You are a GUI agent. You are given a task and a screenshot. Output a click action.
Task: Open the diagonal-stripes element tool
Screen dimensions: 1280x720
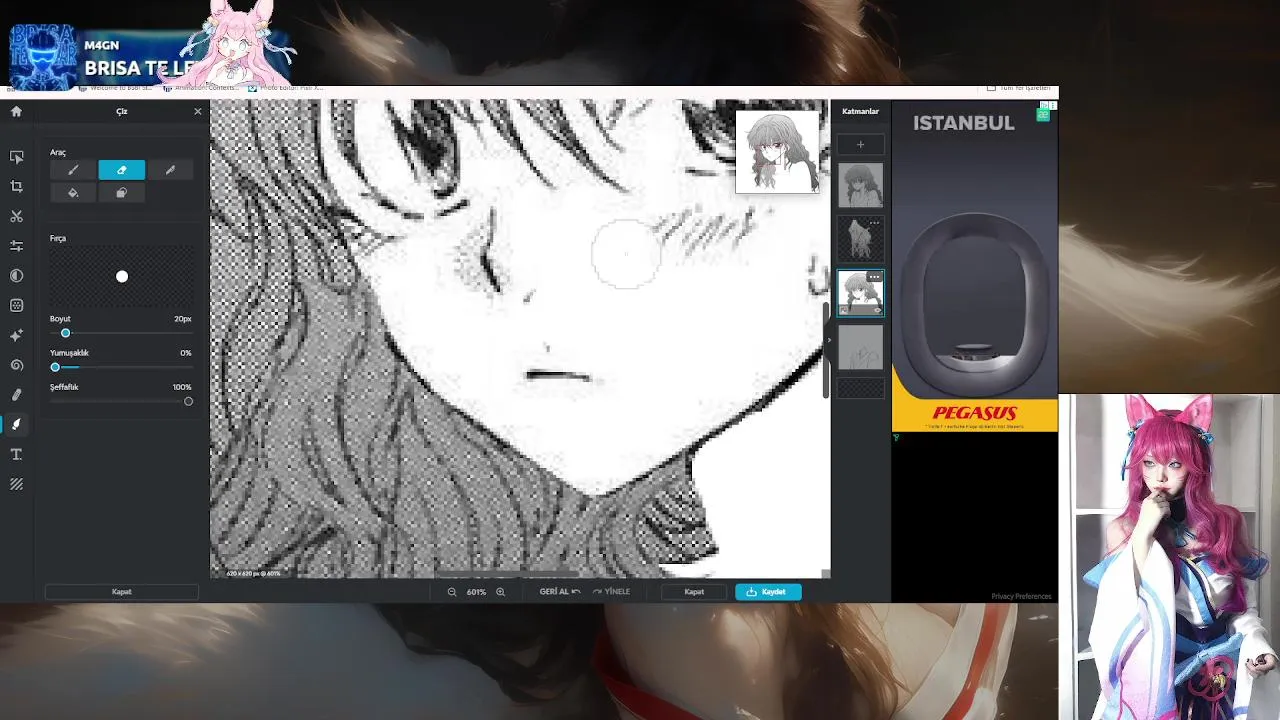(x=16, y=484)
